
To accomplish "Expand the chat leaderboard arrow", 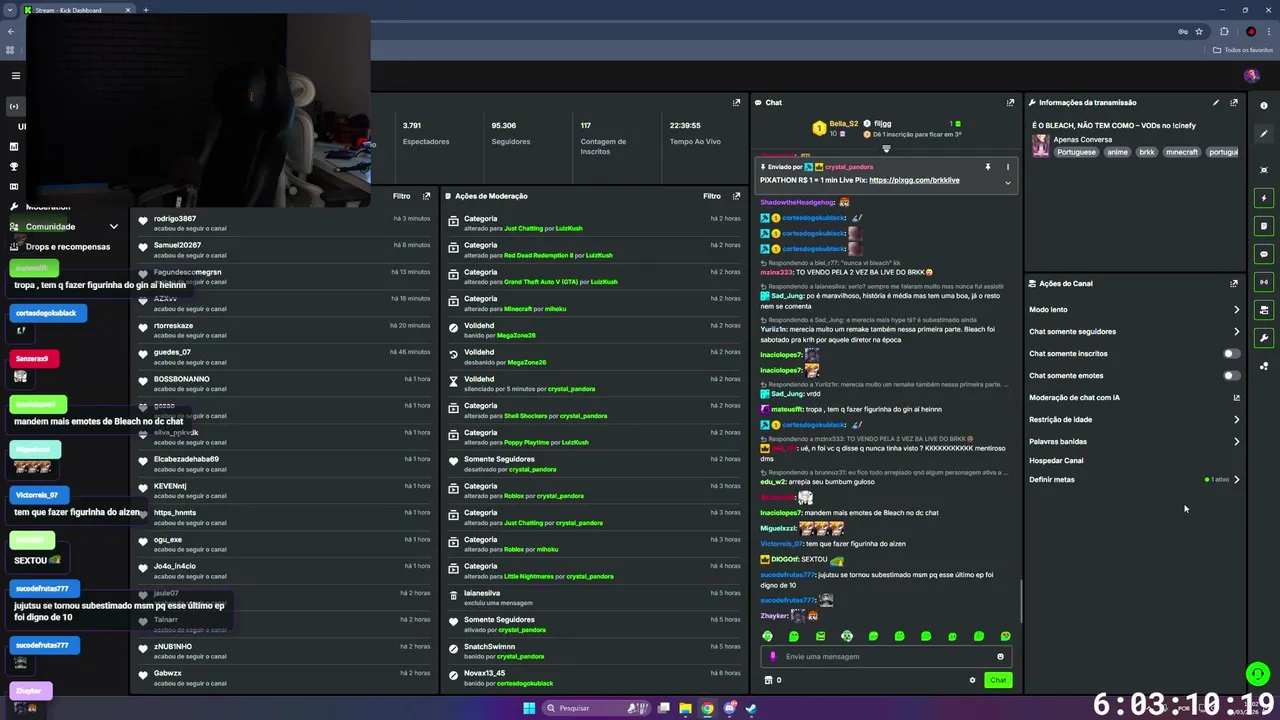I will [885, 149].
